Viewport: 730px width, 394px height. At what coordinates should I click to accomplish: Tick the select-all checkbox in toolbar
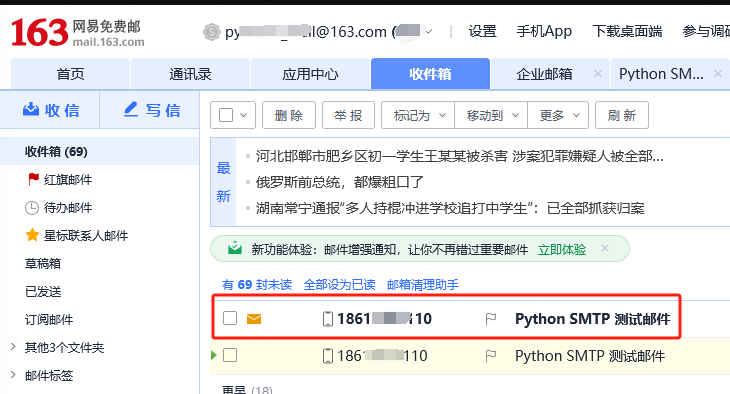point(226,115)
